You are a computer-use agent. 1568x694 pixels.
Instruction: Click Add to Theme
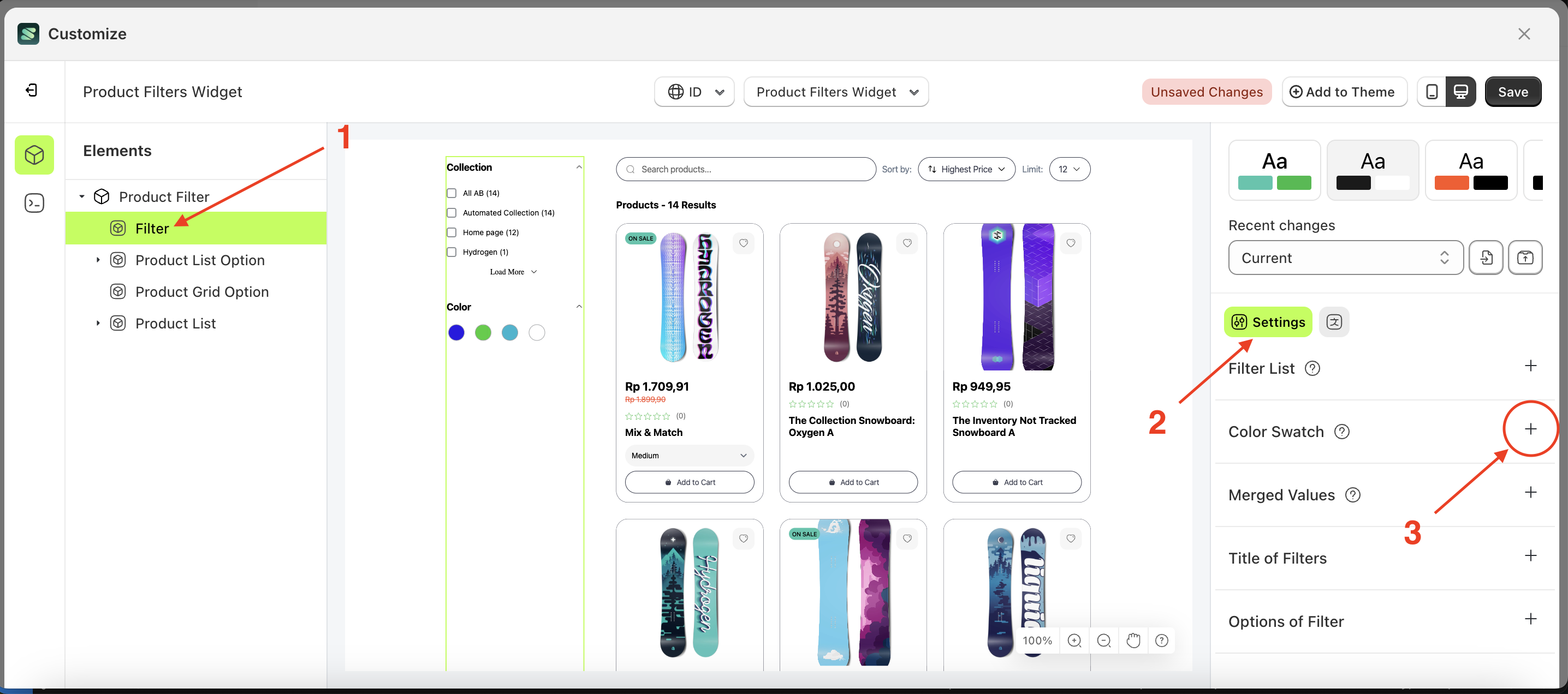(x=1345, y=91)
